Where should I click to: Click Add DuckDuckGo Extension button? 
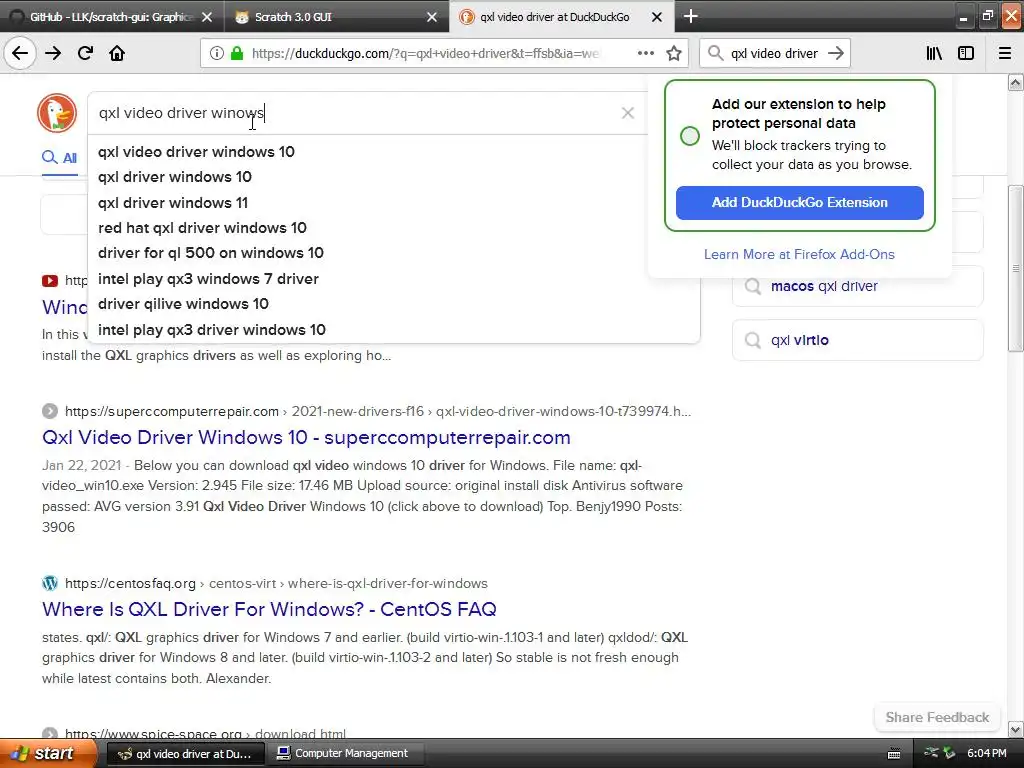799,202
